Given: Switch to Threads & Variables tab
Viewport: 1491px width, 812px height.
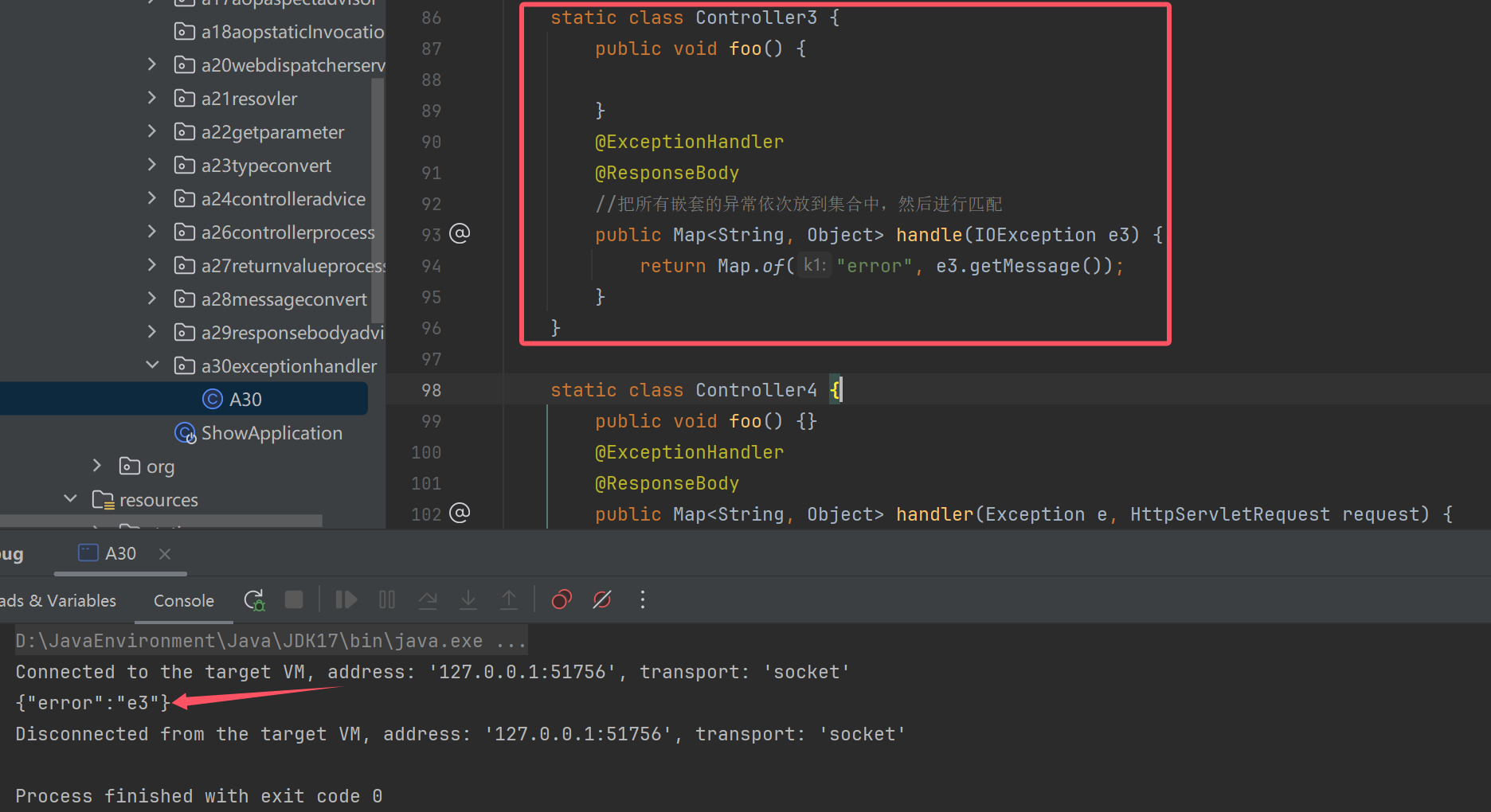Looking at the screenshot, I should (x=58, y=601).
